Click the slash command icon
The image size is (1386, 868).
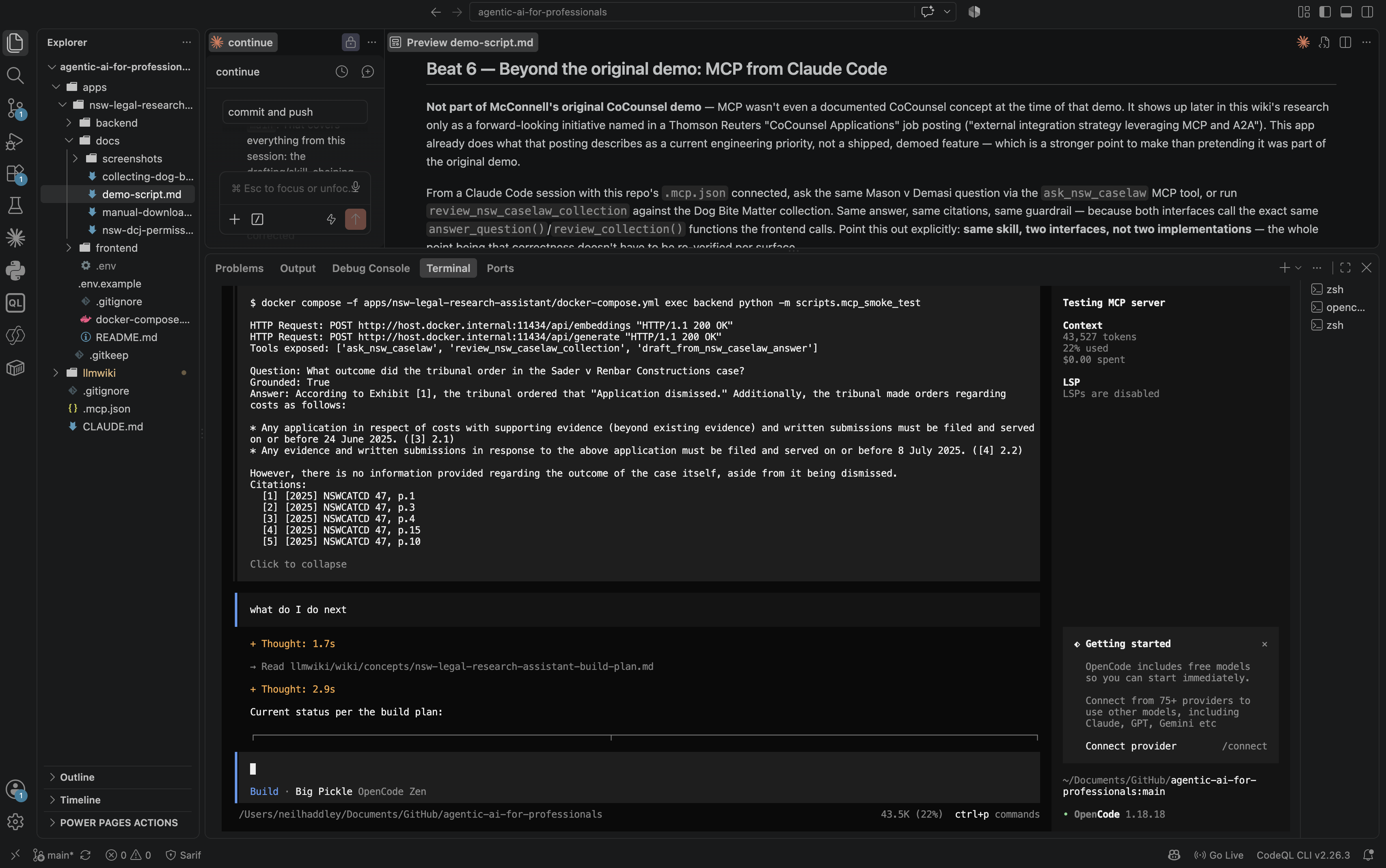click(x=258, y=219)
